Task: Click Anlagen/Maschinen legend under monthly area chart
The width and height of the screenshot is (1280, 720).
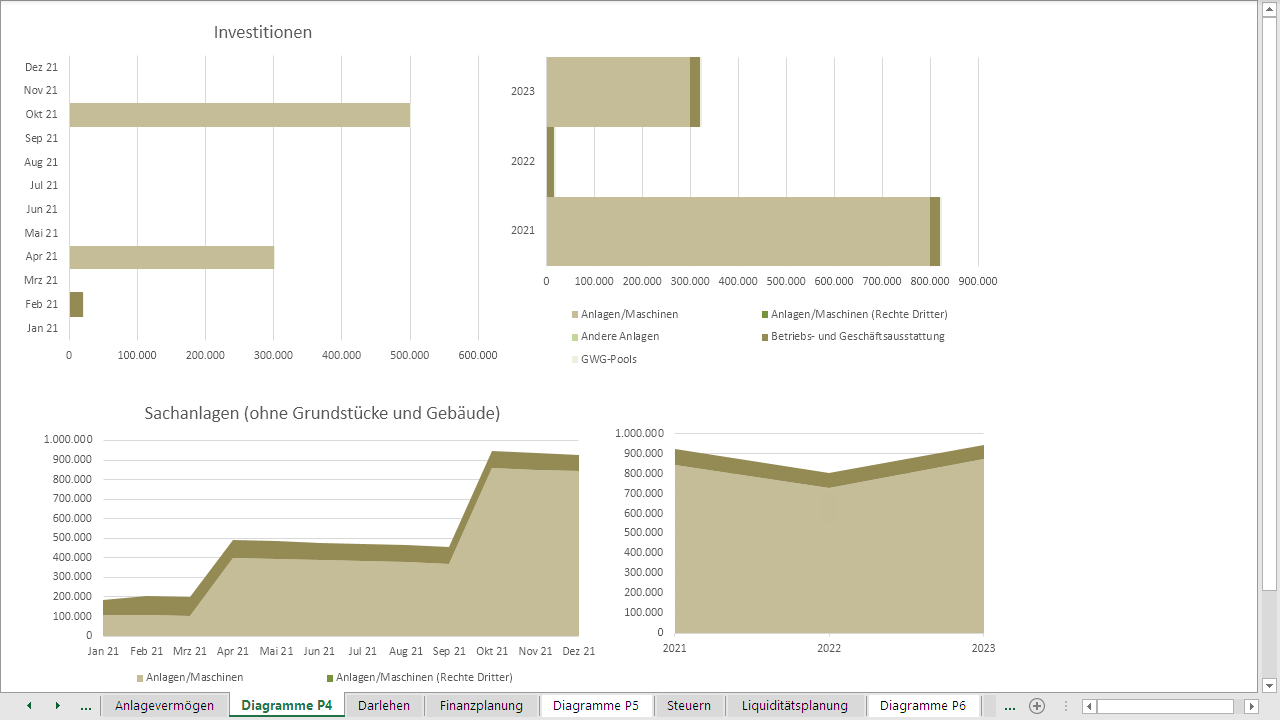Action: coord(190,677)
